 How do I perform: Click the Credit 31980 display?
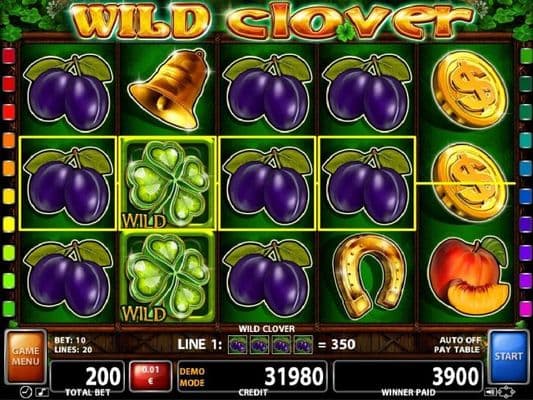pyautogui.click(x=252, y=377)
